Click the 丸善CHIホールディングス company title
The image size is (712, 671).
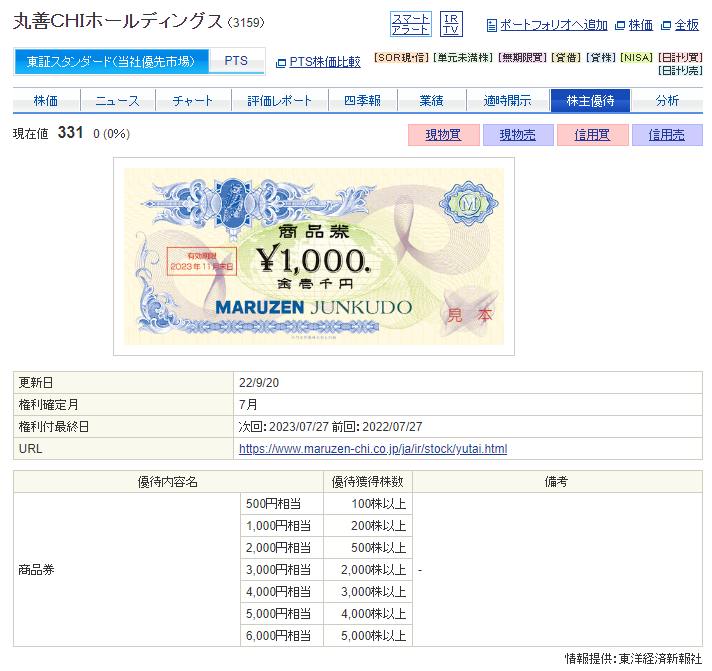118,21
